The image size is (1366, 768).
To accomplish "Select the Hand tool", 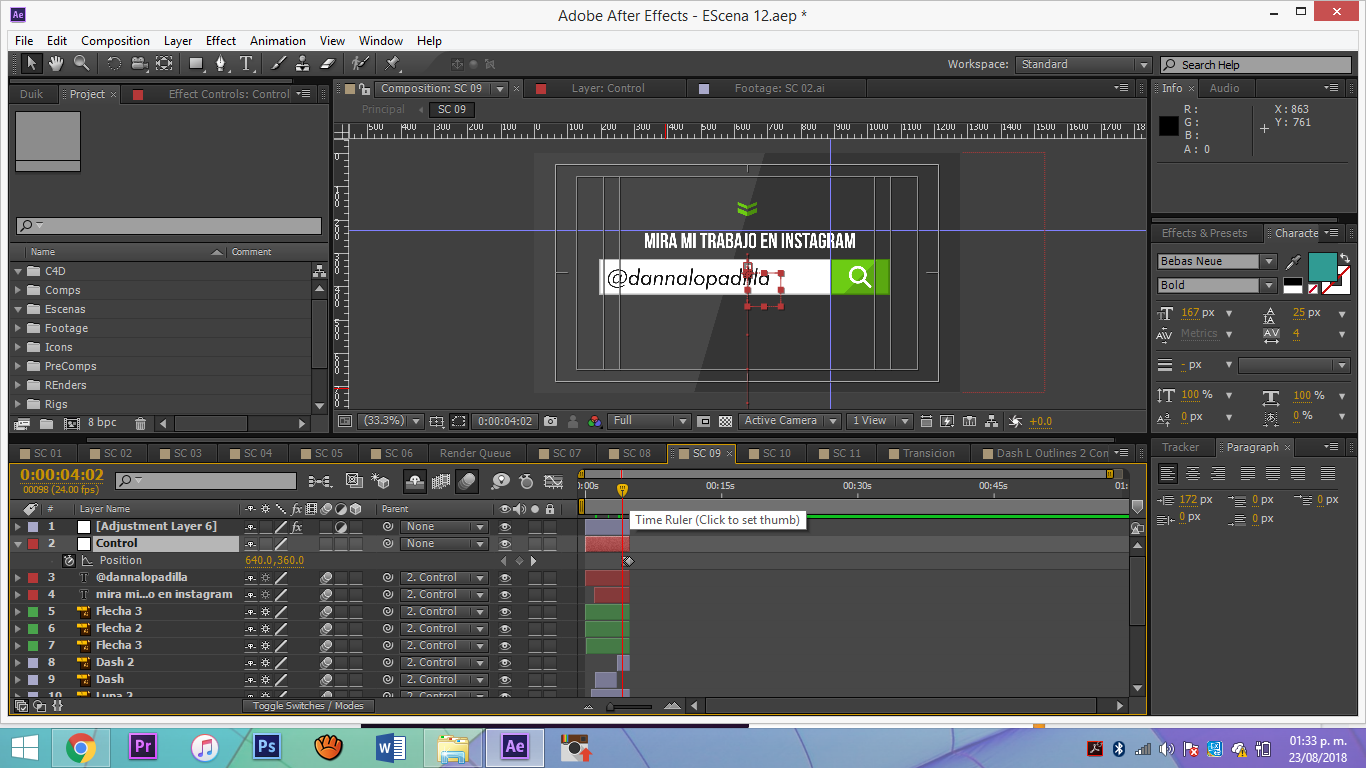I will 56,64.
